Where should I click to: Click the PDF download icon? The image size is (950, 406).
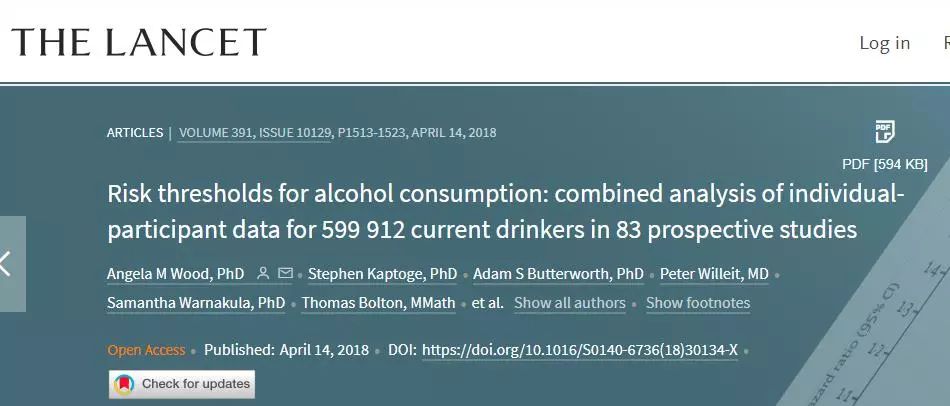[x=884, y=132]
